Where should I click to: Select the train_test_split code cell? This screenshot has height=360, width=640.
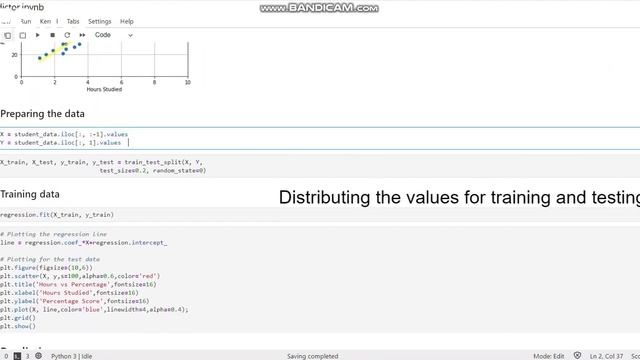coord(320,167)
